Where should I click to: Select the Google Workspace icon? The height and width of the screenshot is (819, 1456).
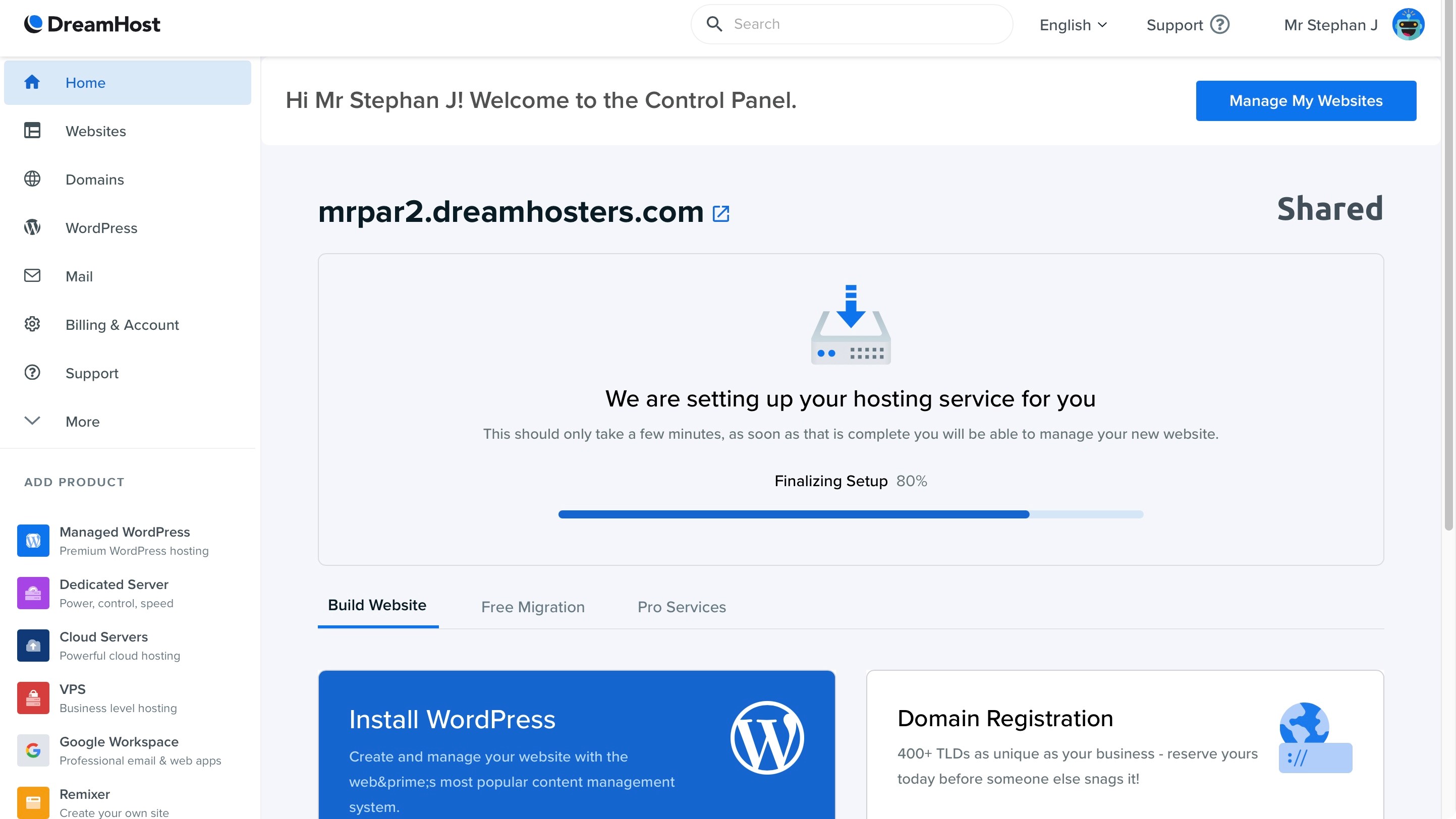coord(33,750)
